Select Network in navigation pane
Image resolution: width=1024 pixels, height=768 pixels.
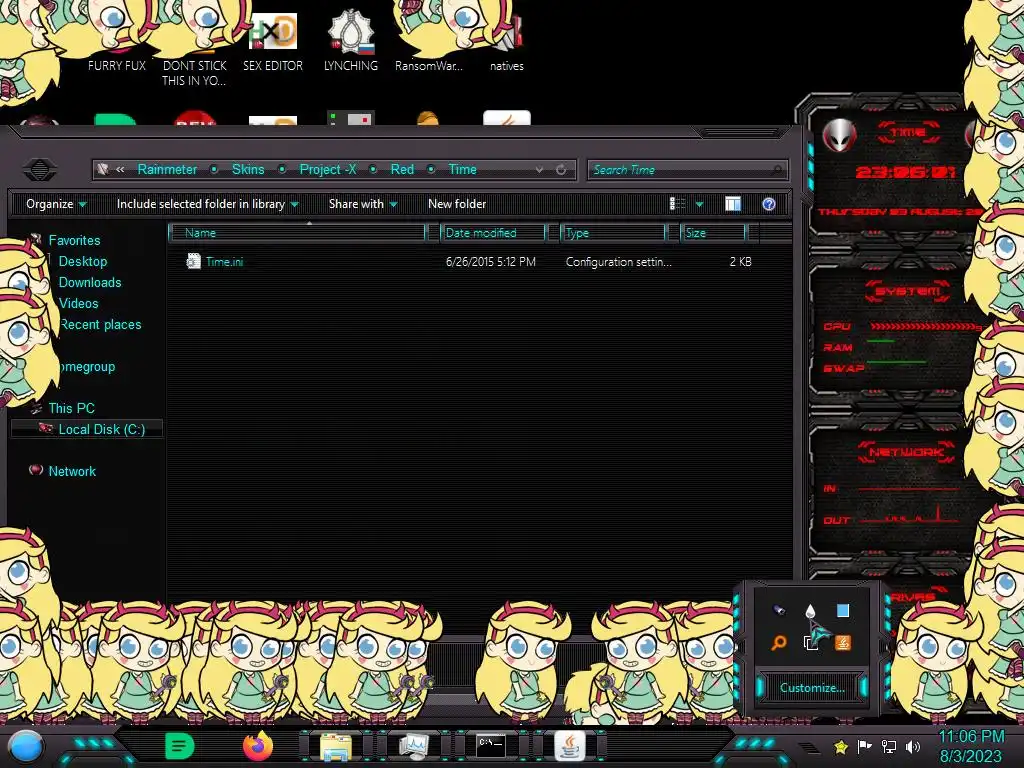[72, 471]
